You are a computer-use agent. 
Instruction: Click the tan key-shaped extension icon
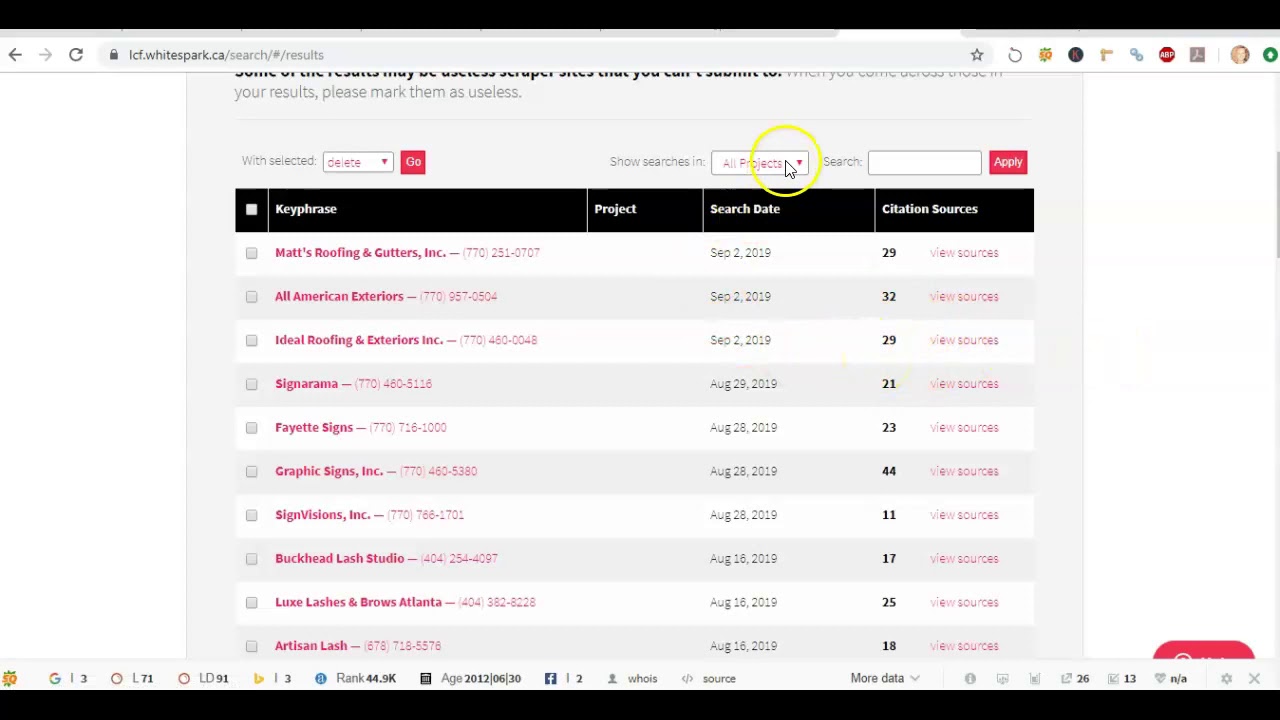(x=1106, y=55)
